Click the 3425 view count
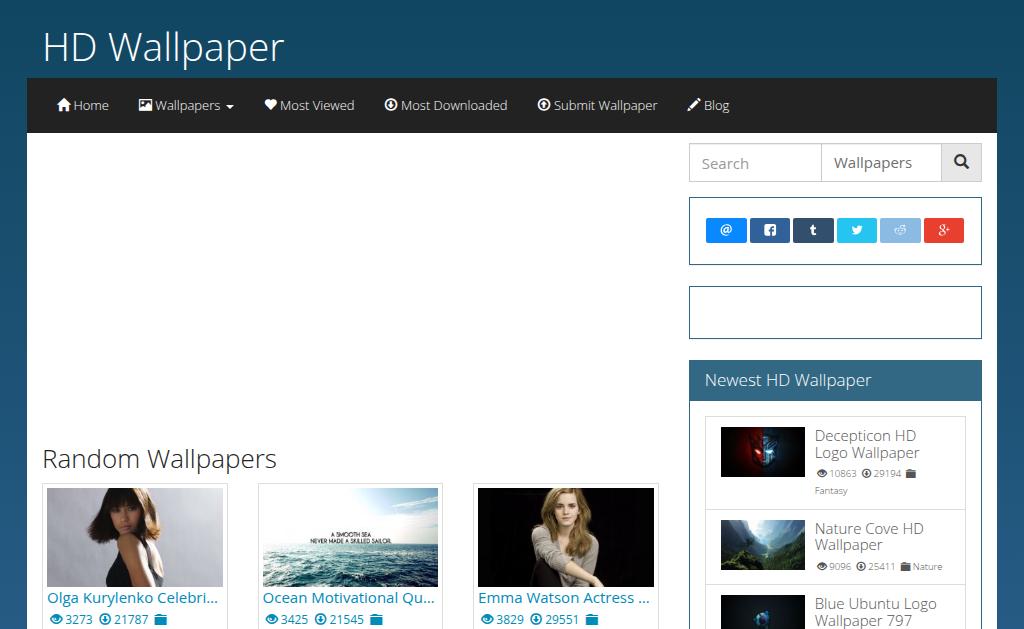 294,619
